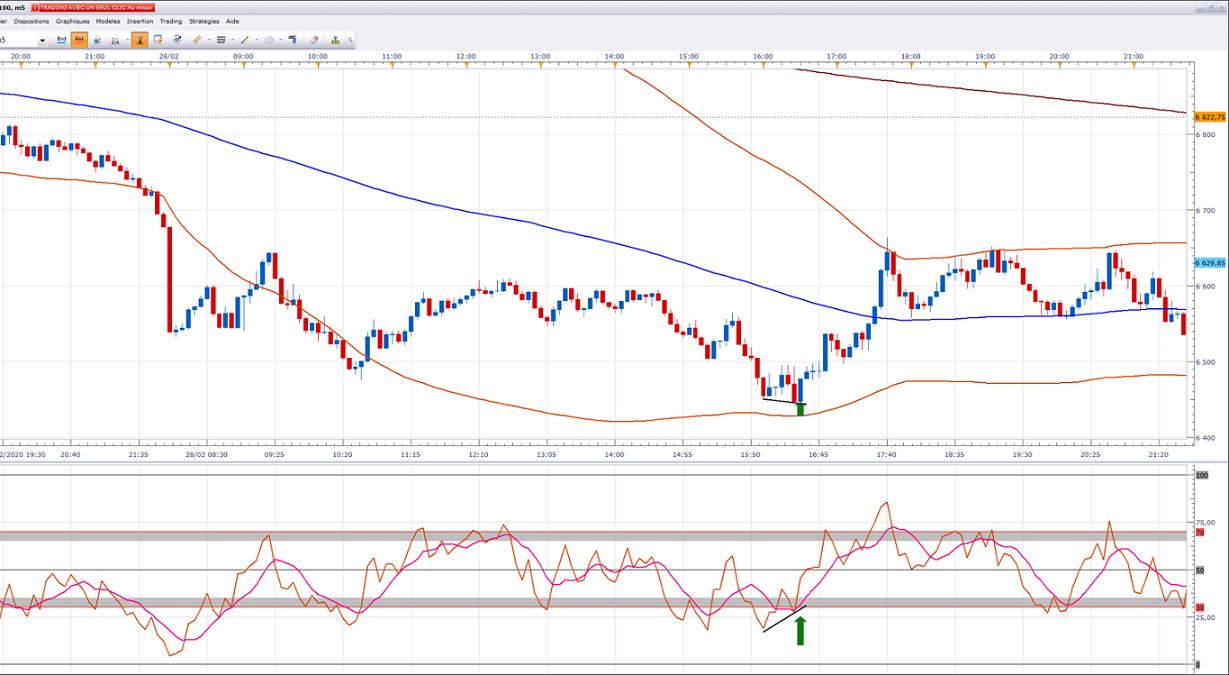Open the Graphiques menu

[72, 21]
